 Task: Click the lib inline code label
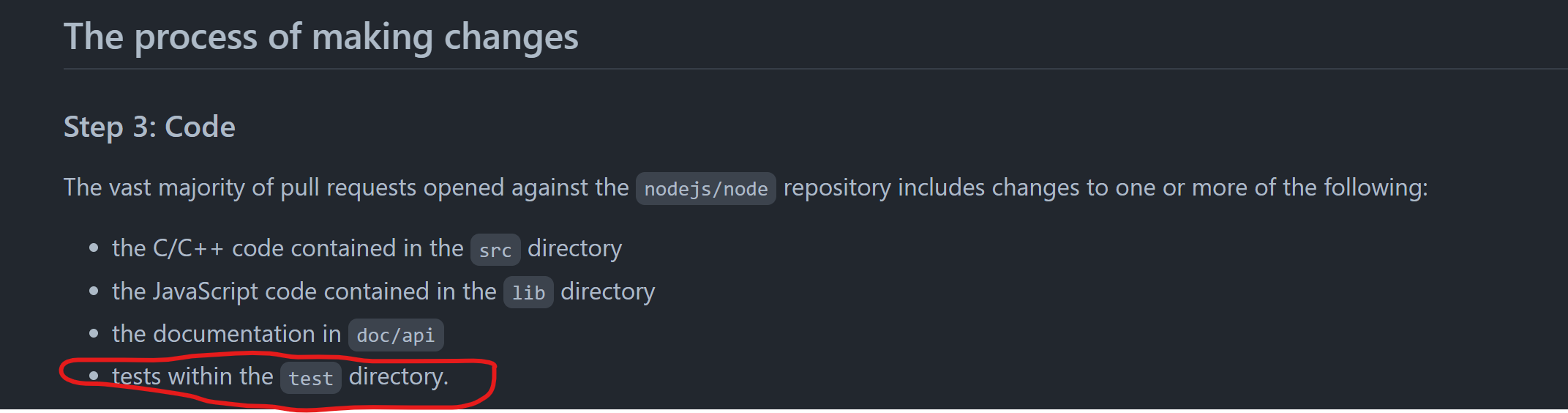(x=528, y=293)
